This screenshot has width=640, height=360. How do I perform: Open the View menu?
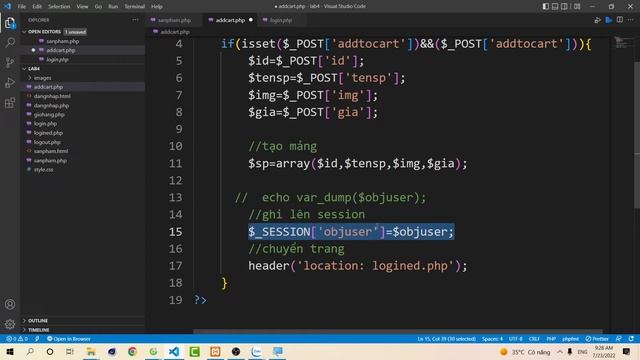coord(82,6)
